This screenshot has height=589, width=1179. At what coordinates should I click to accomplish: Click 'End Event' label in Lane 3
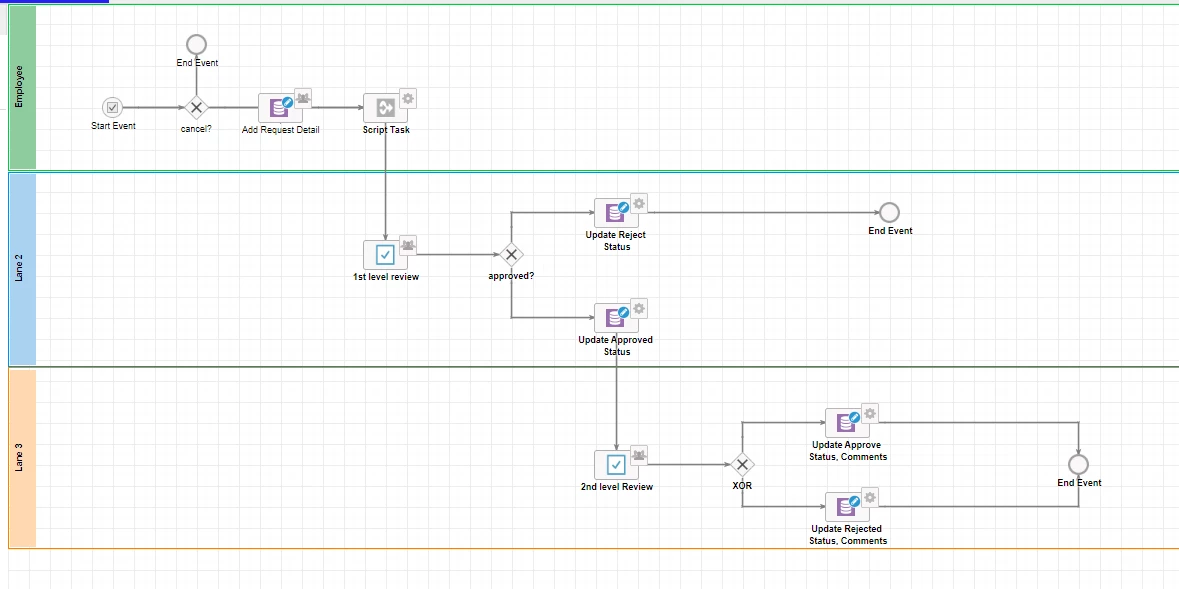(x=1079, y=482)
